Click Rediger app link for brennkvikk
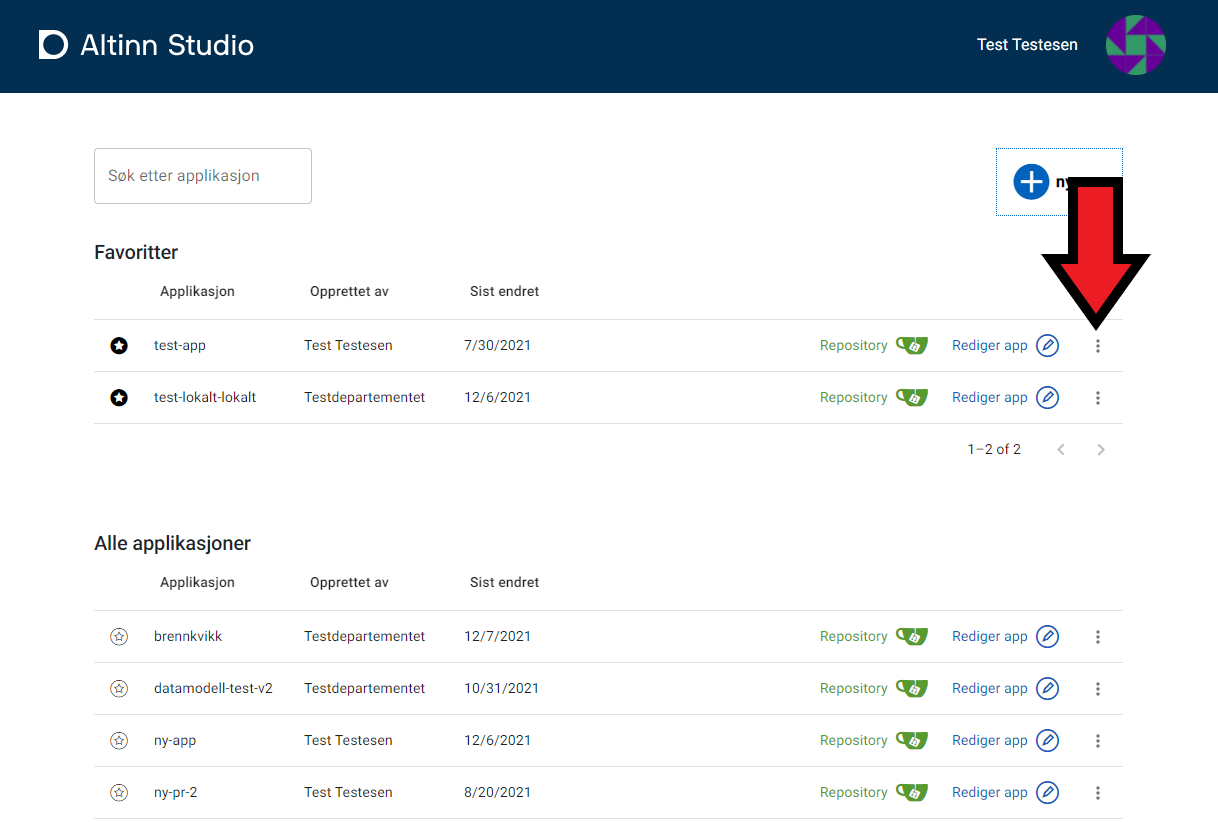The height and width of the screenshot is (822, 1218). pos(989,637)
